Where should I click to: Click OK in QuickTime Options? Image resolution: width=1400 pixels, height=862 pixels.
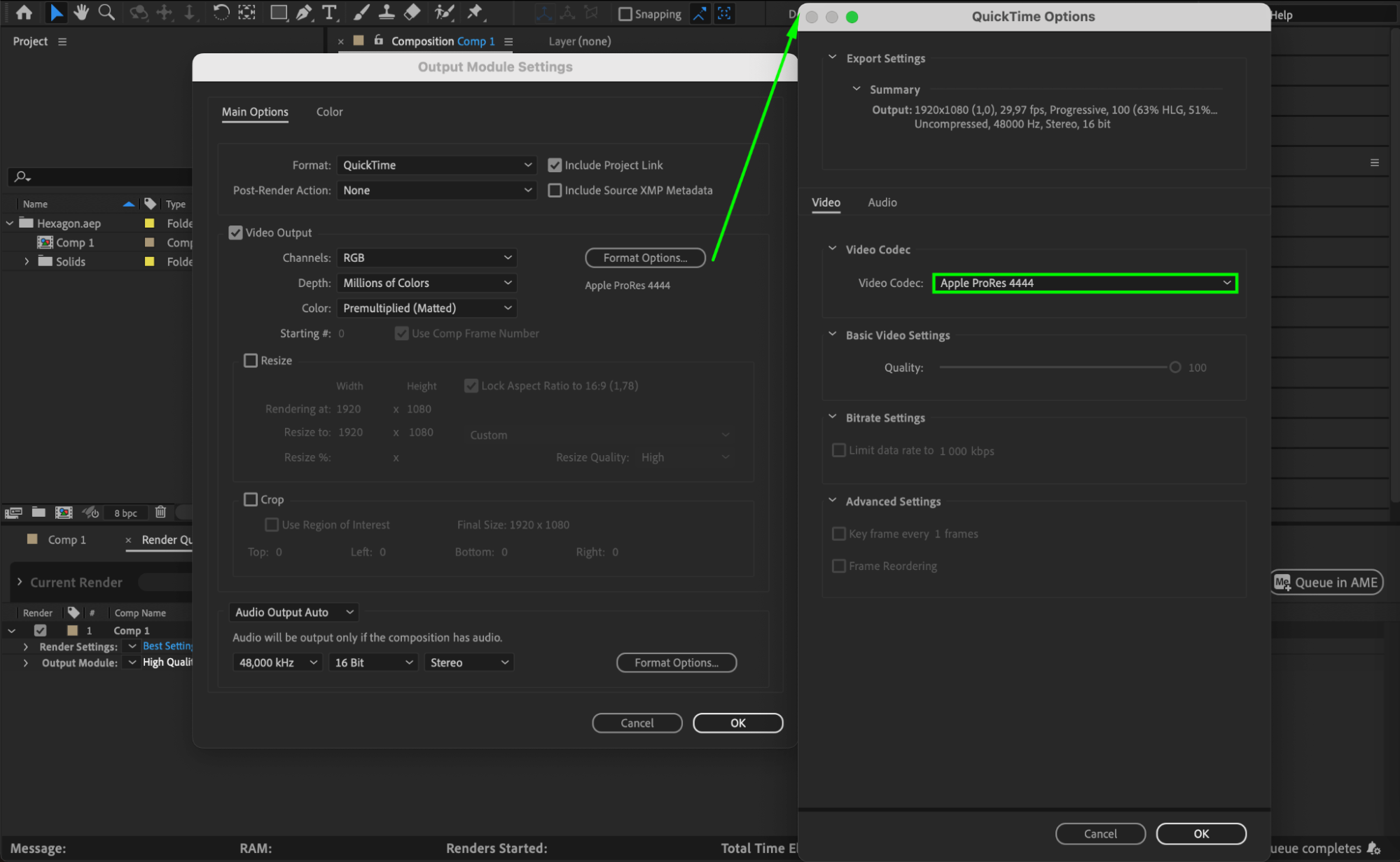tap(1200, 833)
